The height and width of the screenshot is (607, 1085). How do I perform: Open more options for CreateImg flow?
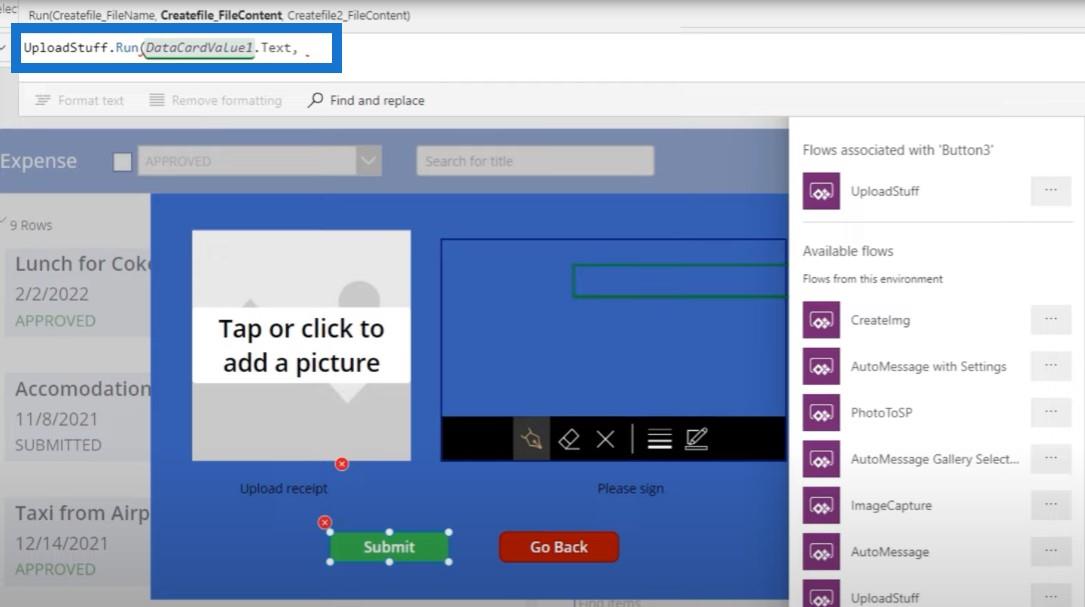click(x=1050, y=319)
